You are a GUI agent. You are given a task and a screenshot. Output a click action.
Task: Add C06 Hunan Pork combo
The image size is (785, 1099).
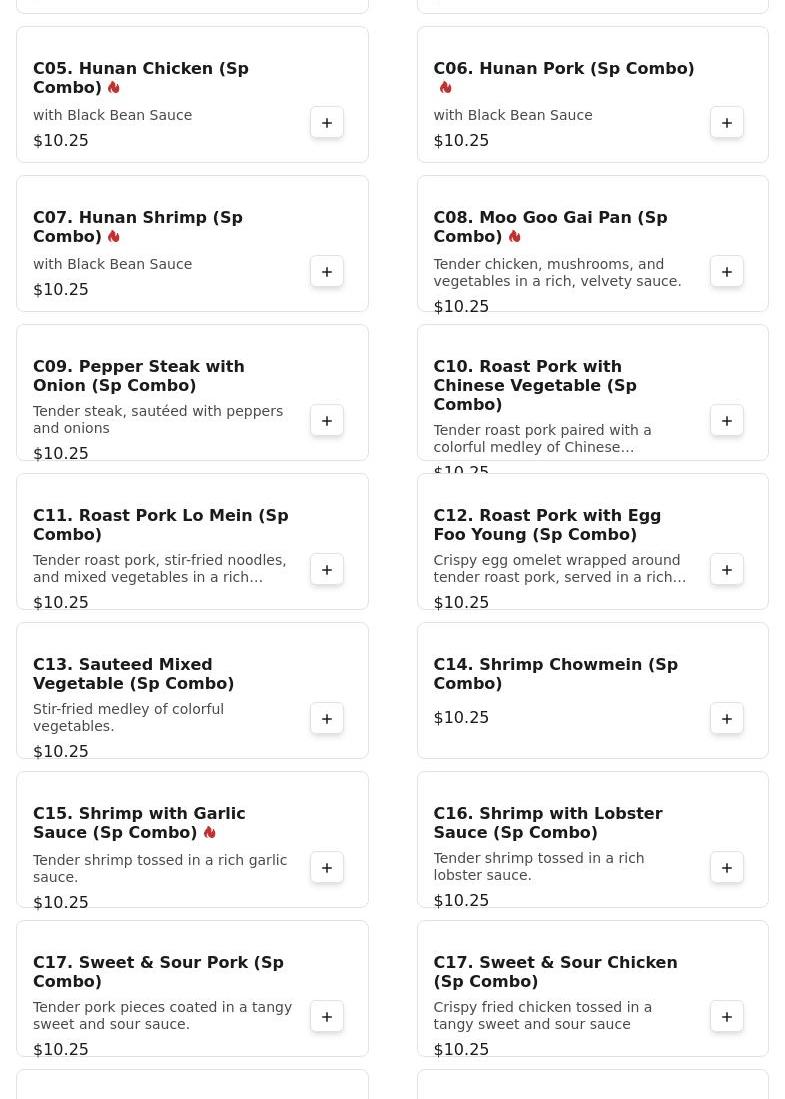[x=727, y=123]
